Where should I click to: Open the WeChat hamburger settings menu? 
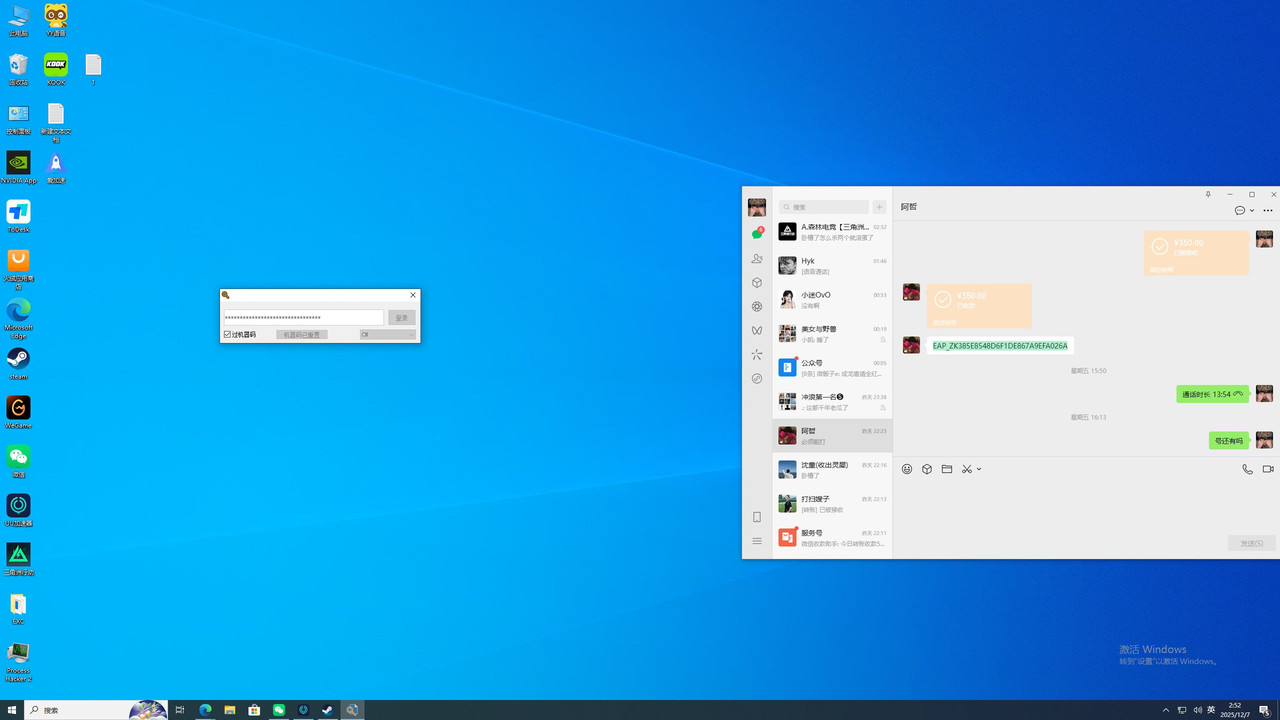click(757, 541)
